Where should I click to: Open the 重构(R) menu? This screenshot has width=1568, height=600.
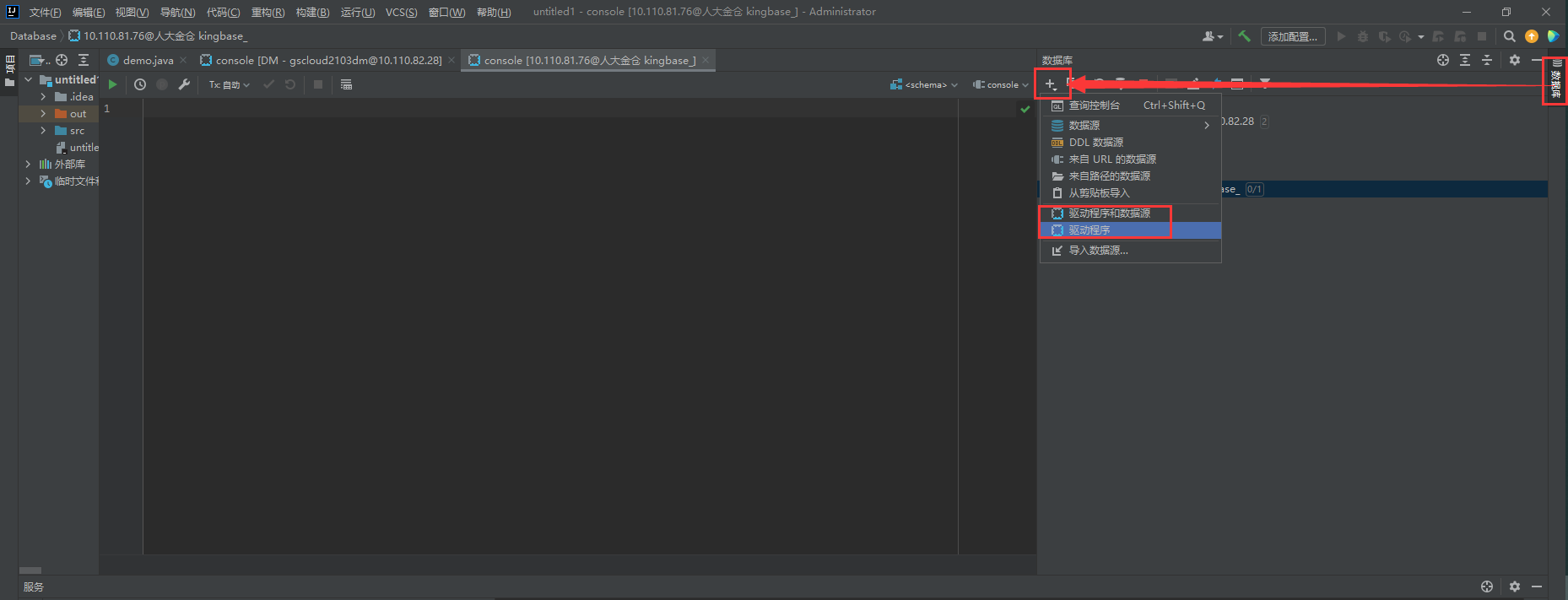pyautogui.click(x=268, y=12)
